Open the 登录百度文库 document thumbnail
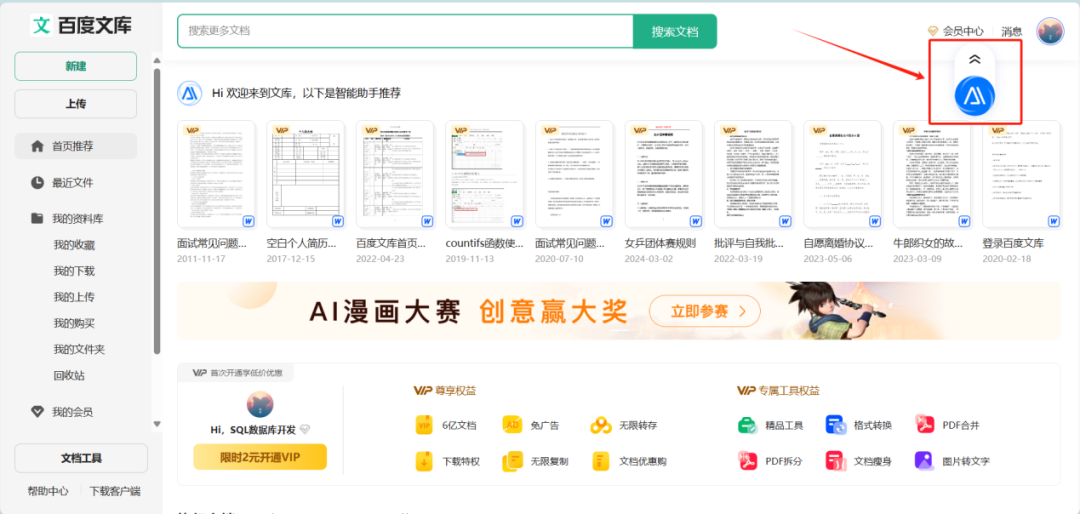Viewport: 1080px width, 514px height. (1022, 174)
